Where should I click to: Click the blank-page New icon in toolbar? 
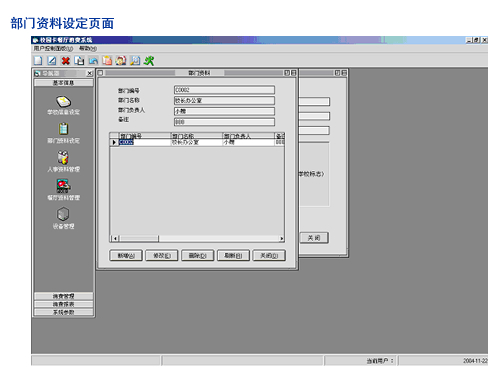coord(38,61)
